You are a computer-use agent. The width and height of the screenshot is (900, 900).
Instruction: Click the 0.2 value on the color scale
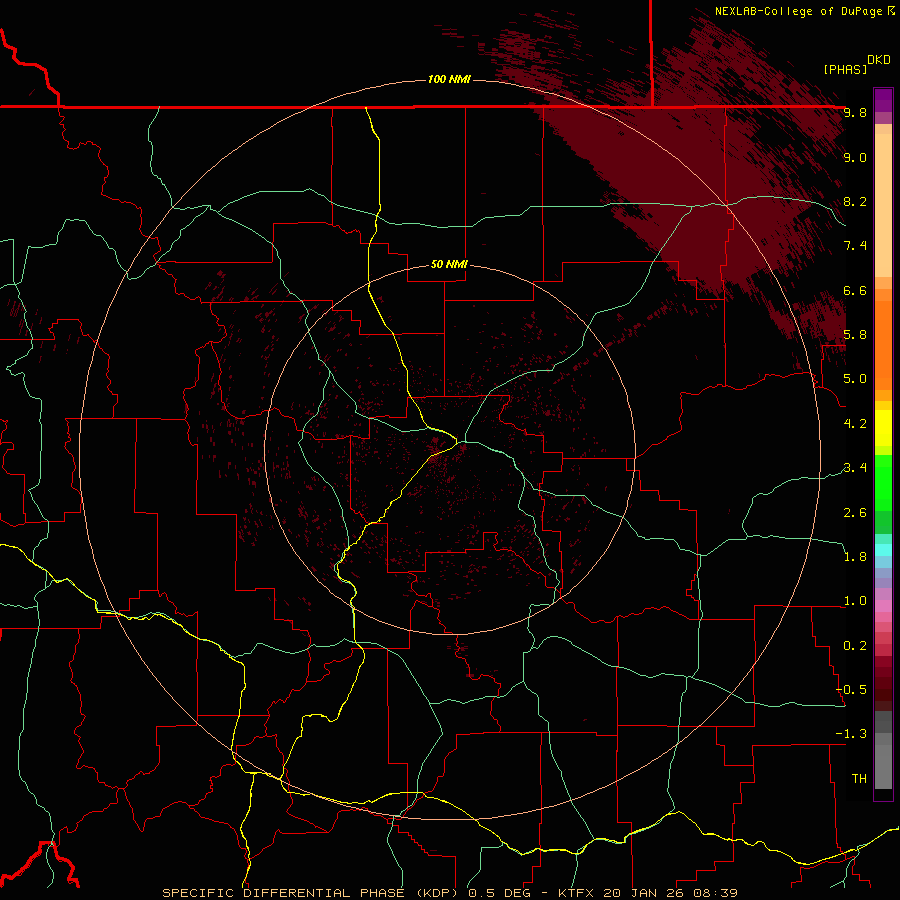click(x=855, y=645)
